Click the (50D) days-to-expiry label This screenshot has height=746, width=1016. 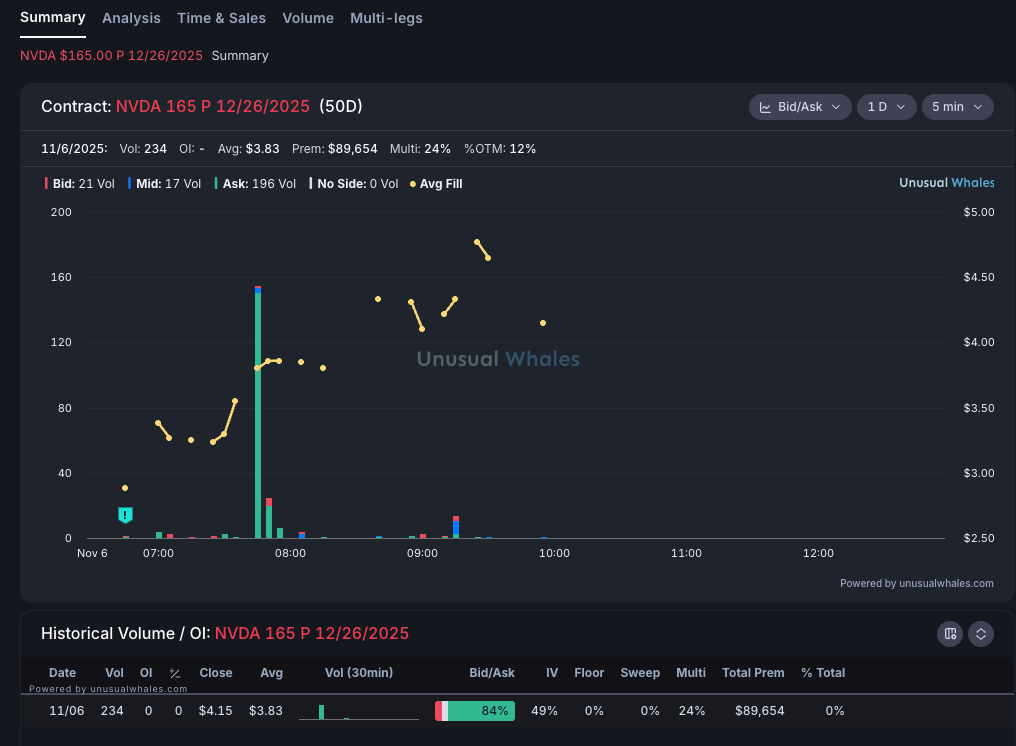(x=341, y=106)
